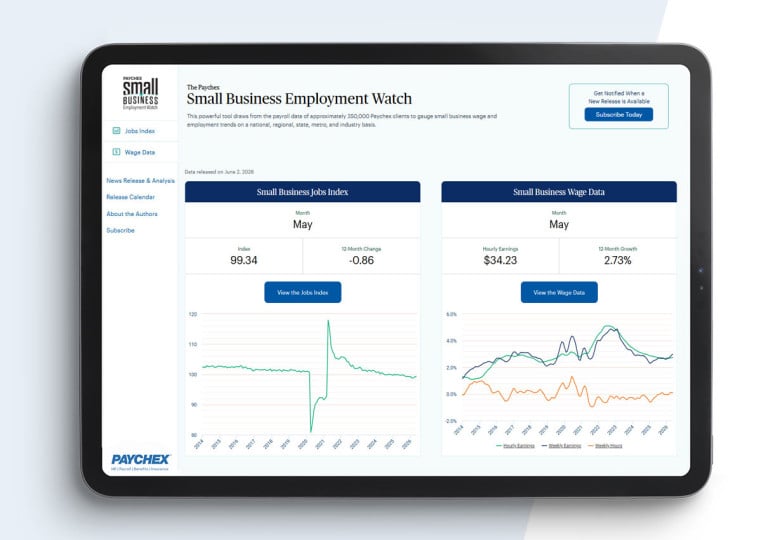
Task: Click View the Wage Data button
Action: (x=559, y=293)
